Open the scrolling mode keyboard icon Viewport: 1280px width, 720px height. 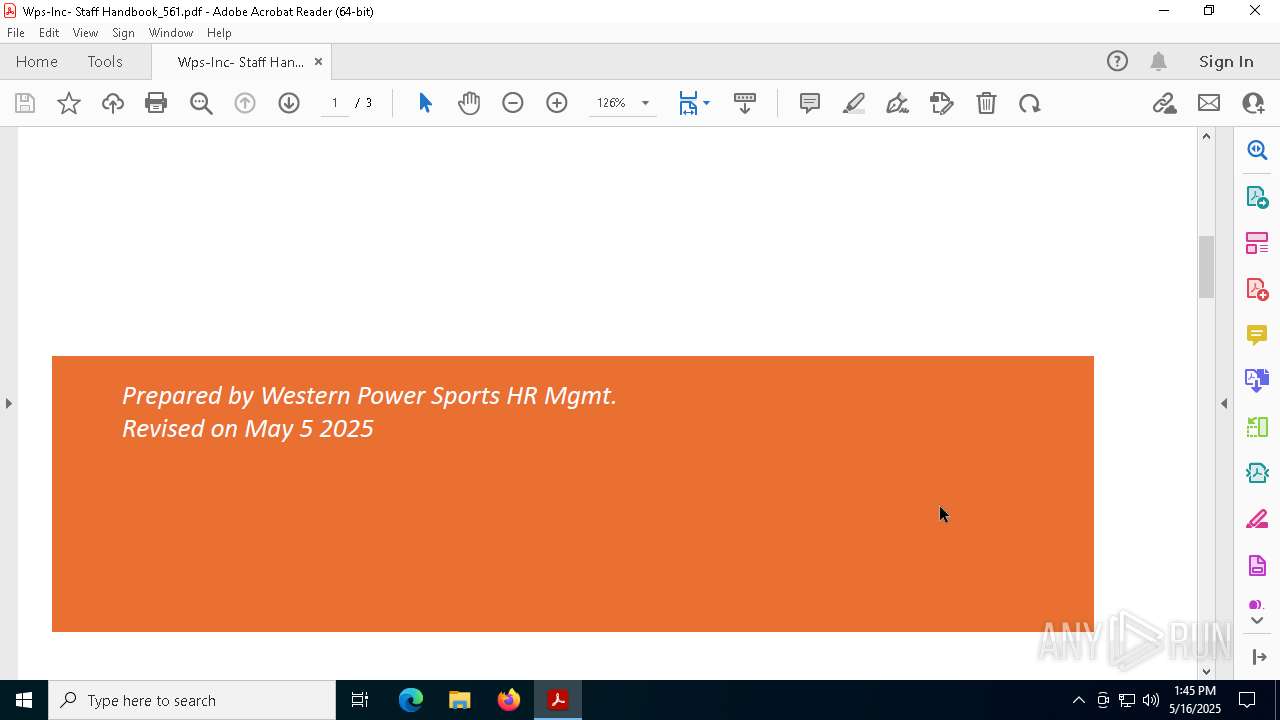745,103
